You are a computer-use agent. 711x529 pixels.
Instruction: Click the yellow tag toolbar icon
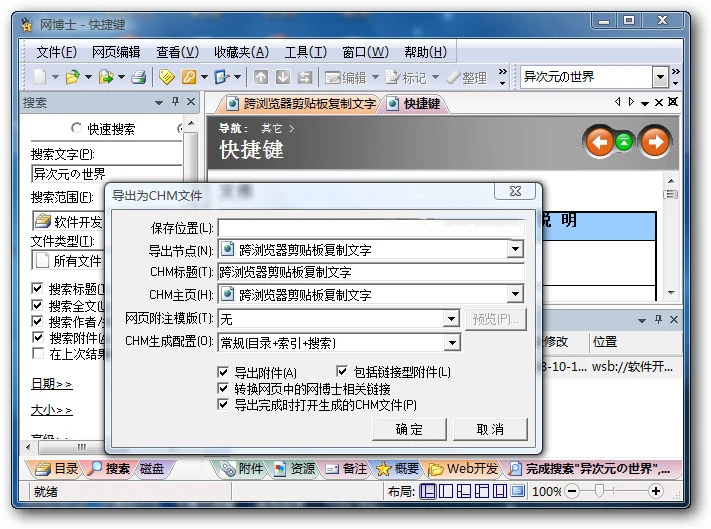166,78
